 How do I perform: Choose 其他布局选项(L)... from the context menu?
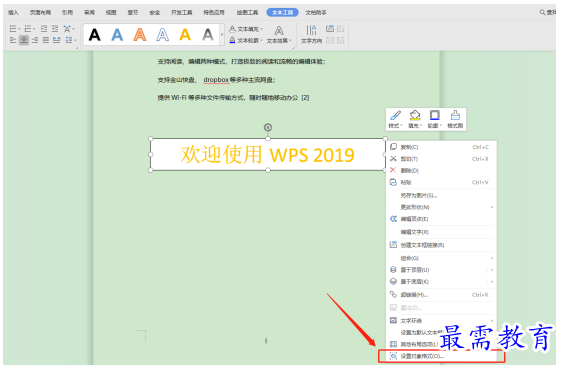(442, 344)
